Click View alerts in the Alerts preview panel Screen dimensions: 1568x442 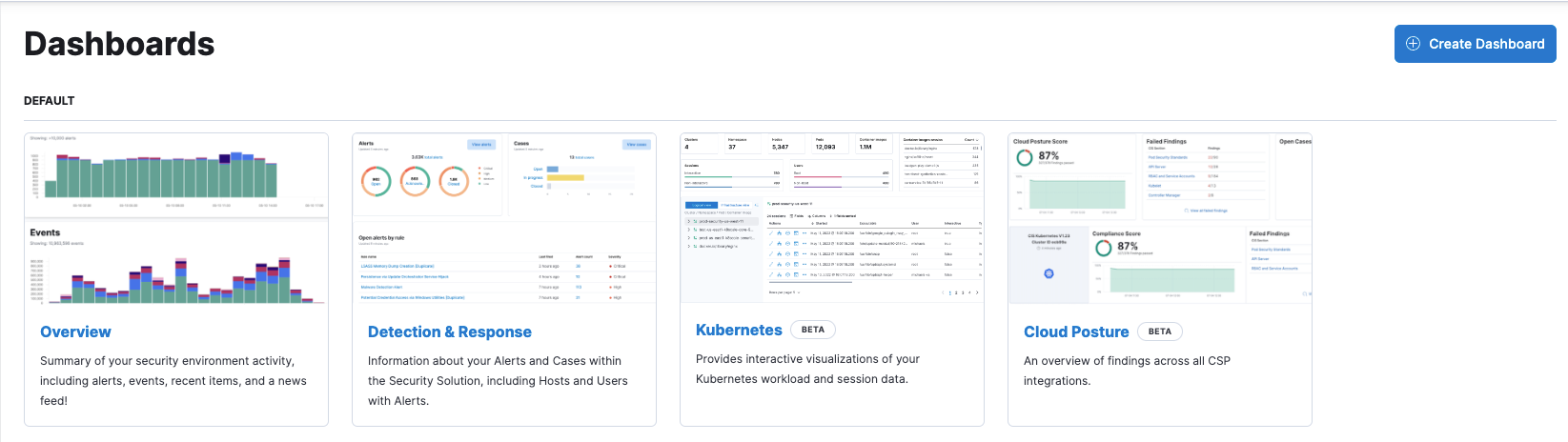coord(480,145)
